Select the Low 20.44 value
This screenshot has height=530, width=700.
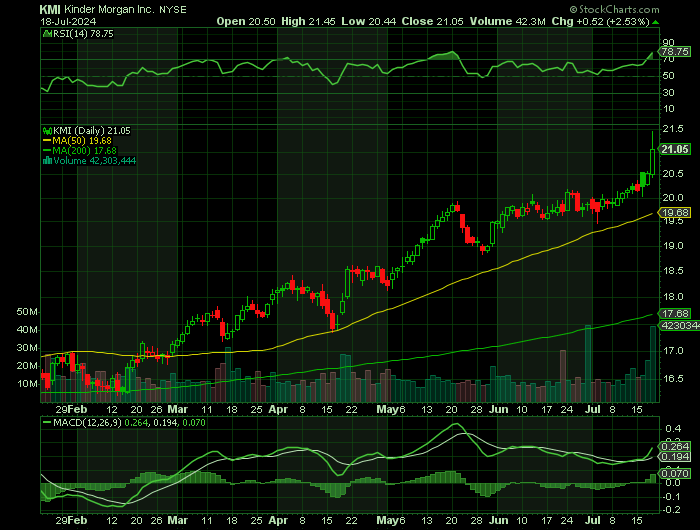point(369,21)
